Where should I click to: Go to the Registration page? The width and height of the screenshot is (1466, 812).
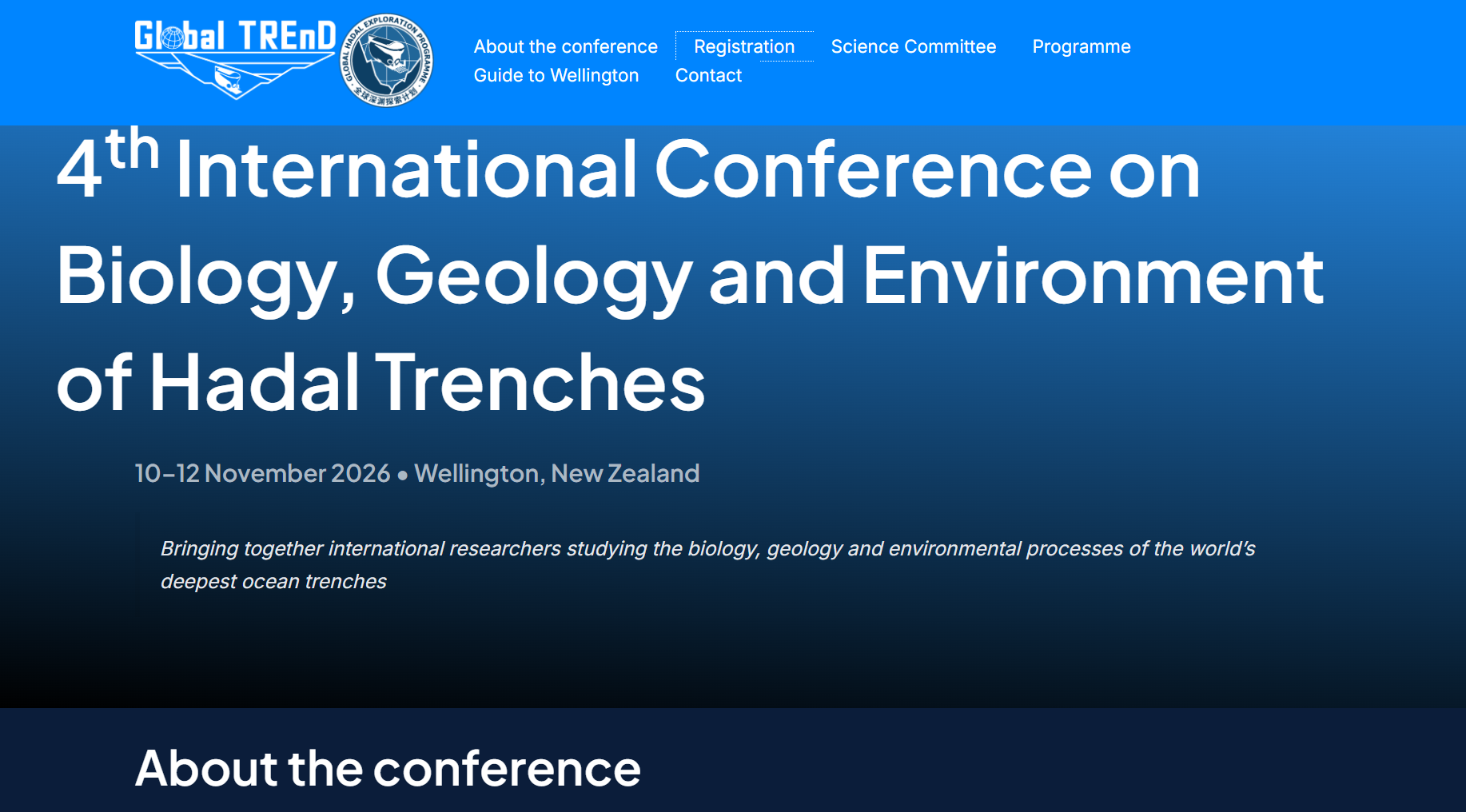coord(744,46)
